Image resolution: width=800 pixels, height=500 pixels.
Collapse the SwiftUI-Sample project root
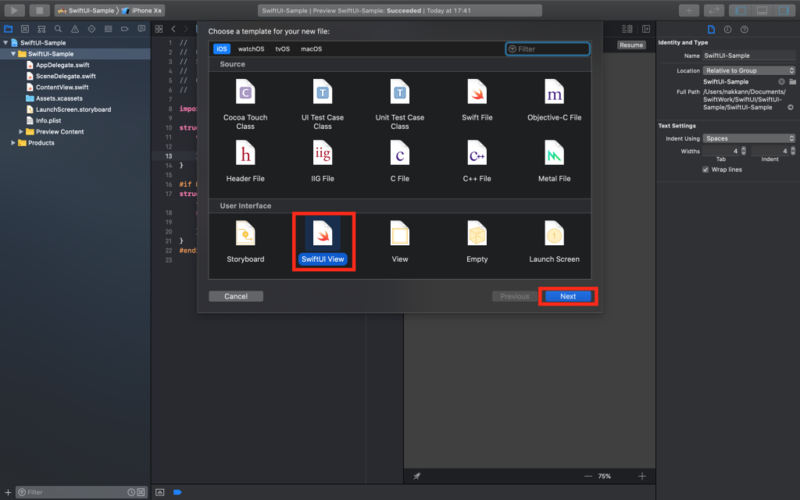[6, 43]
